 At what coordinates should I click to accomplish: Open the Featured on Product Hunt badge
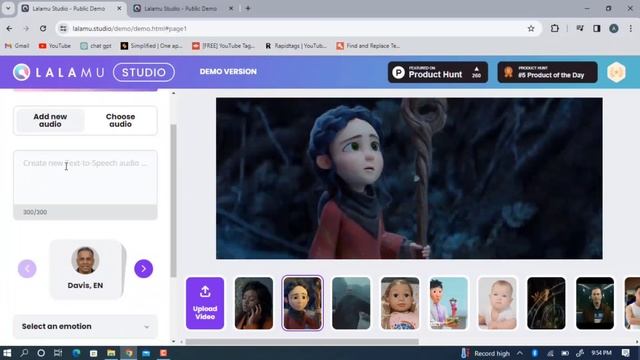[438, 72]
